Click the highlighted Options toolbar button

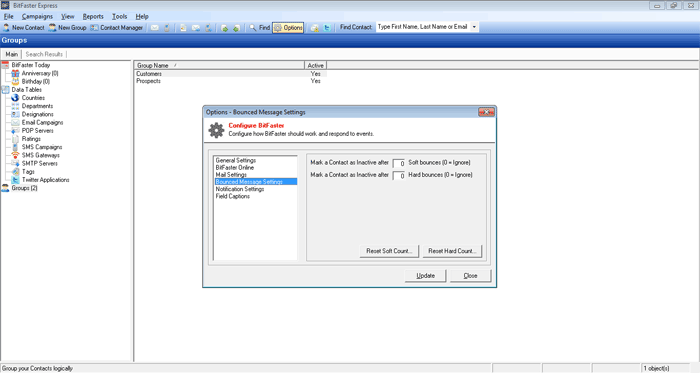point(288,28)
